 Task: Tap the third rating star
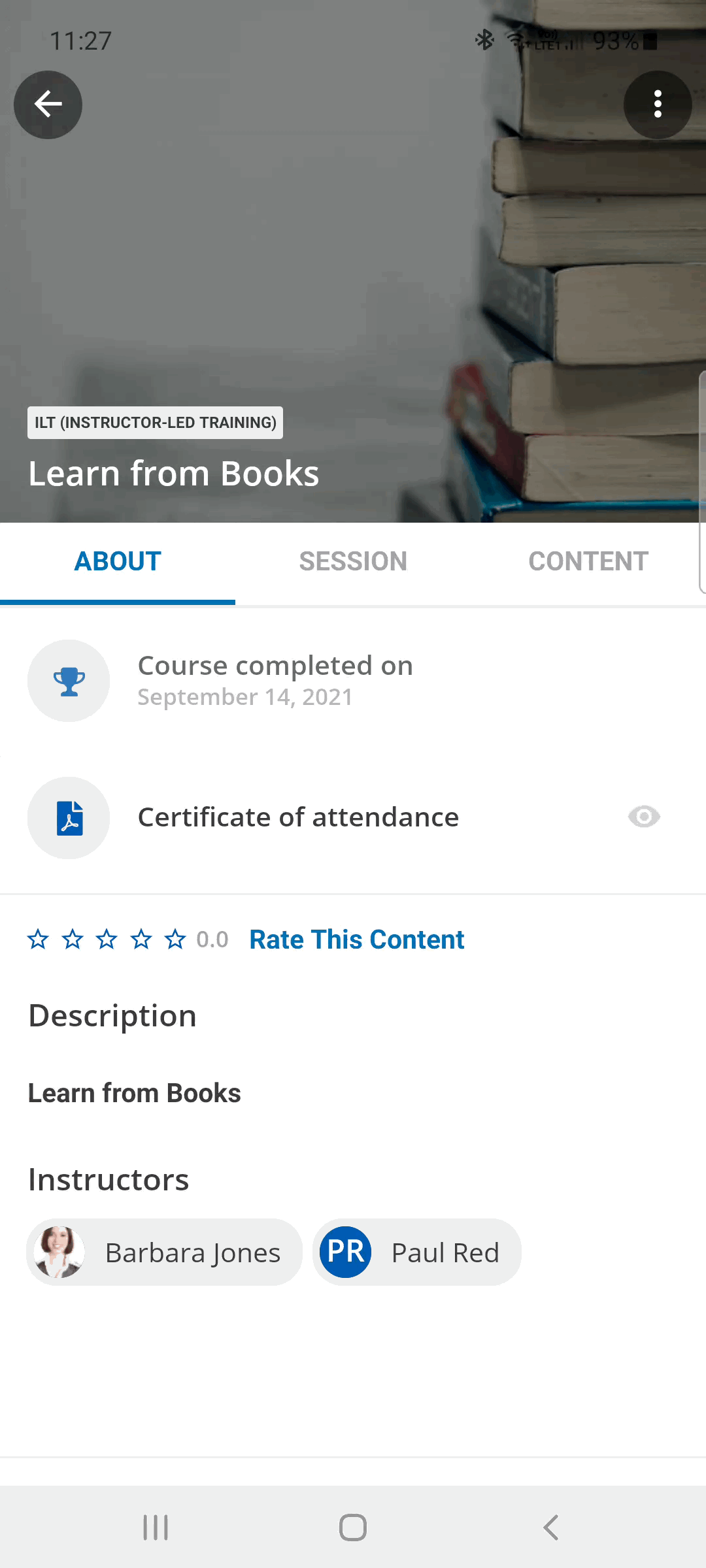click(107, 939)
